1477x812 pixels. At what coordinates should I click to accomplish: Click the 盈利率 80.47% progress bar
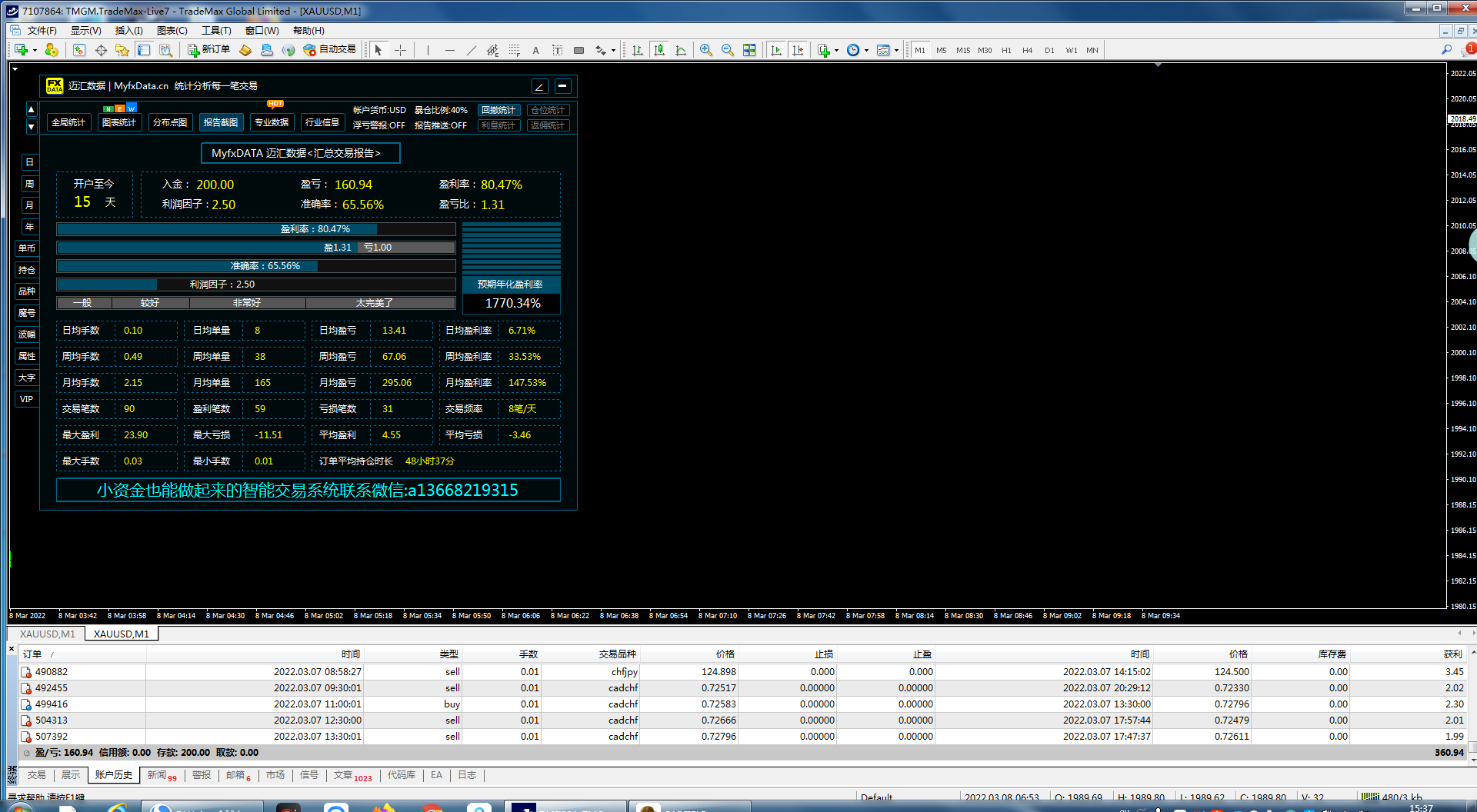(256, 229)
